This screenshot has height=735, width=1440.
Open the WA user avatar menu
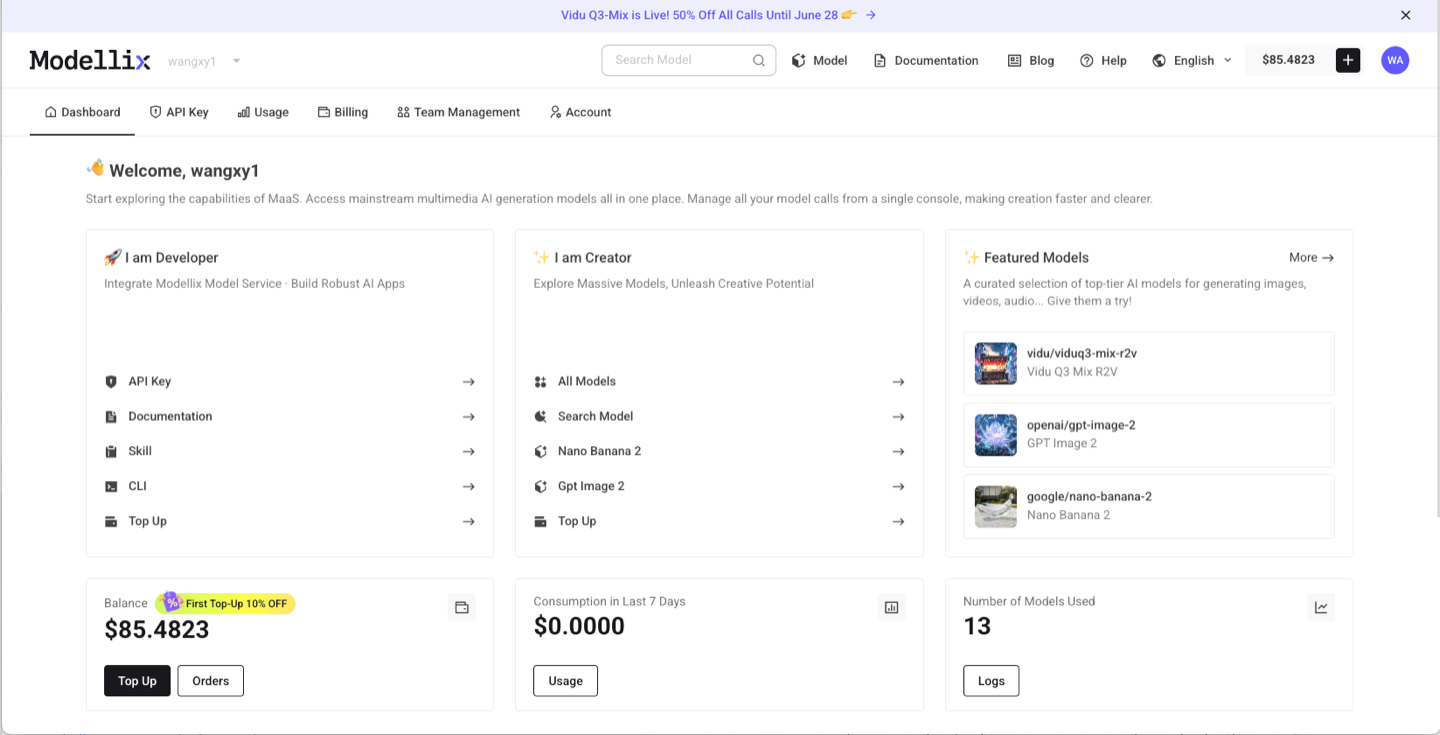tap(1395, 60)
